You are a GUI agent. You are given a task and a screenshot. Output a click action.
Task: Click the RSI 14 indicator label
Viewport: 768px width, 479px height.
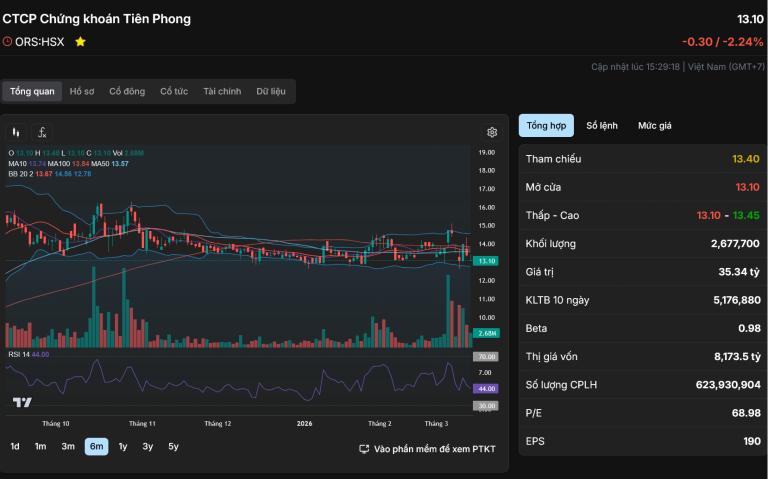coord(28,354)
